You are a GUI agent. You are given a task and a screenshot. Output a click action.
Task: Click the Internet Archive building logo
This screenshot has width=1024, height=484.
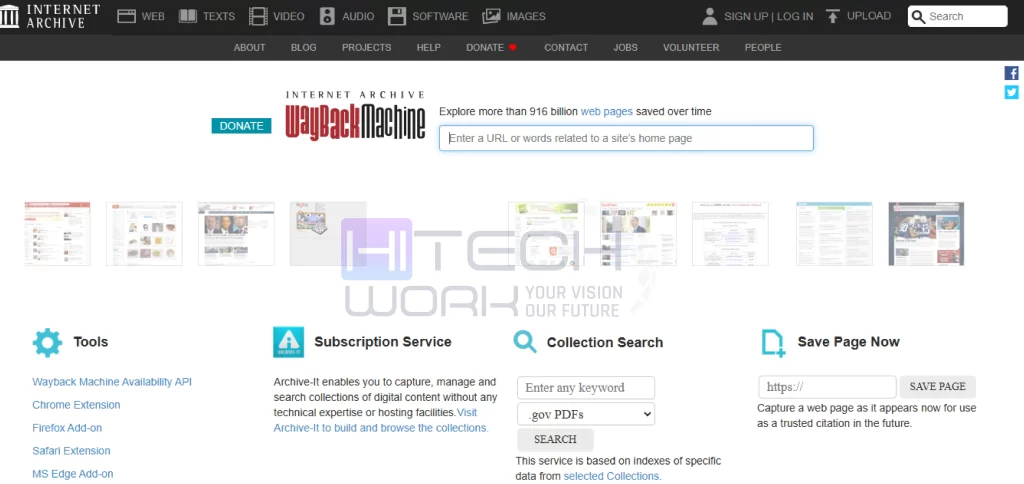pos(9,16)
